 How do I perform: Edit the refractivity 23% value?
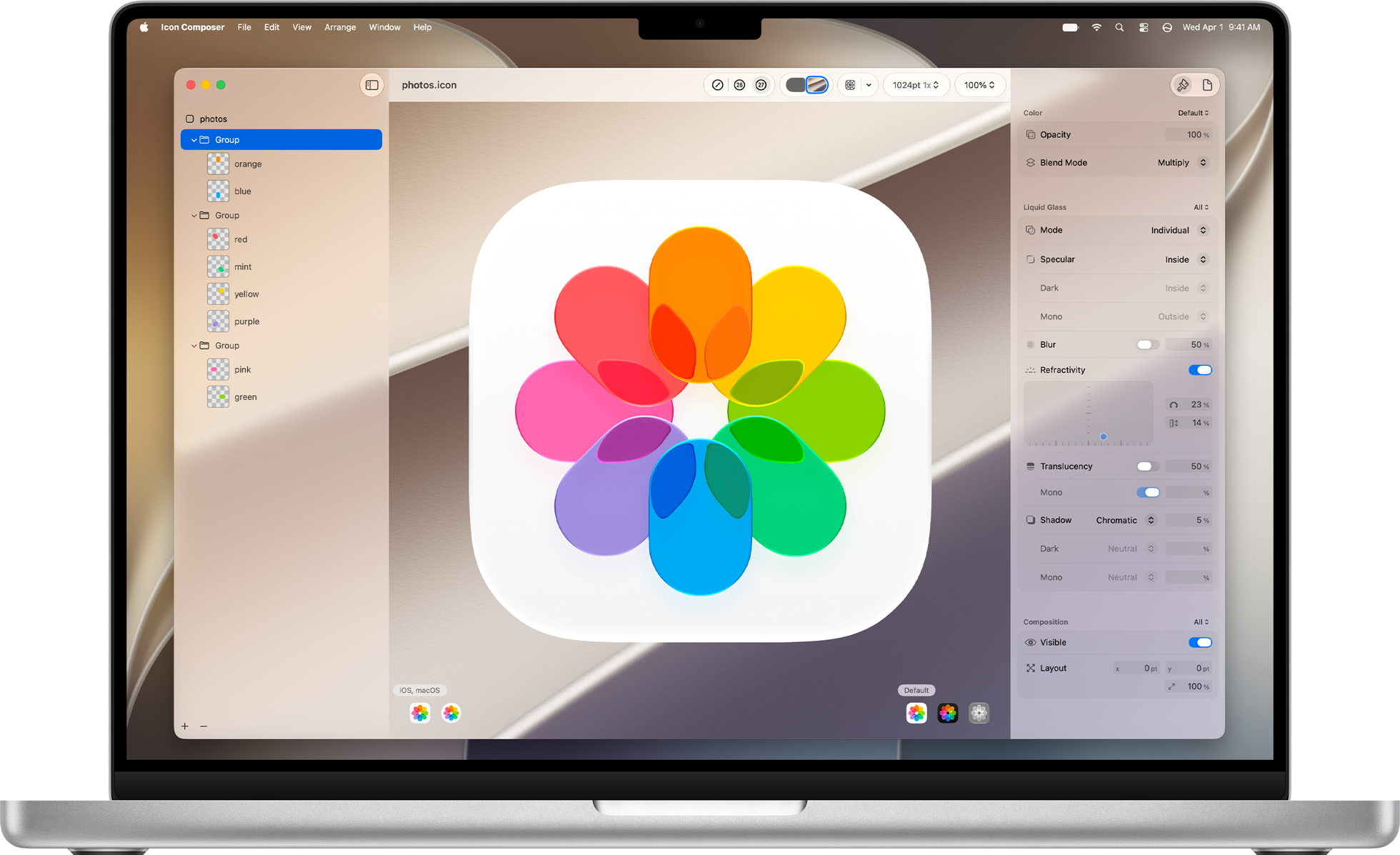point(1189,404)
